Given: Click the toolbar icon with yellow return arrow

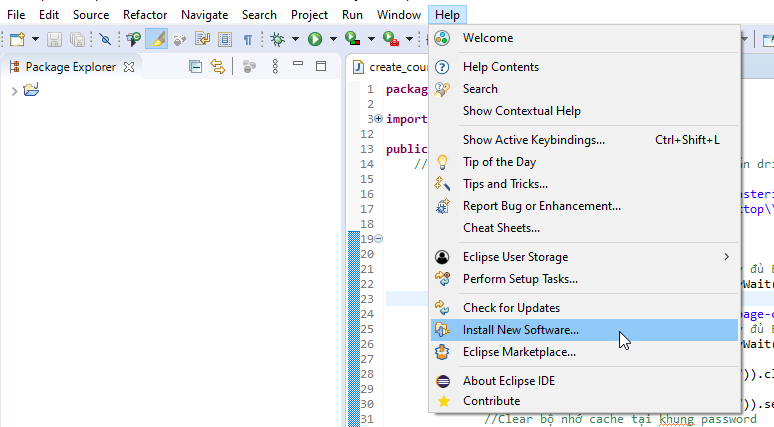Looking at the screenshot, I should point(202,39).
